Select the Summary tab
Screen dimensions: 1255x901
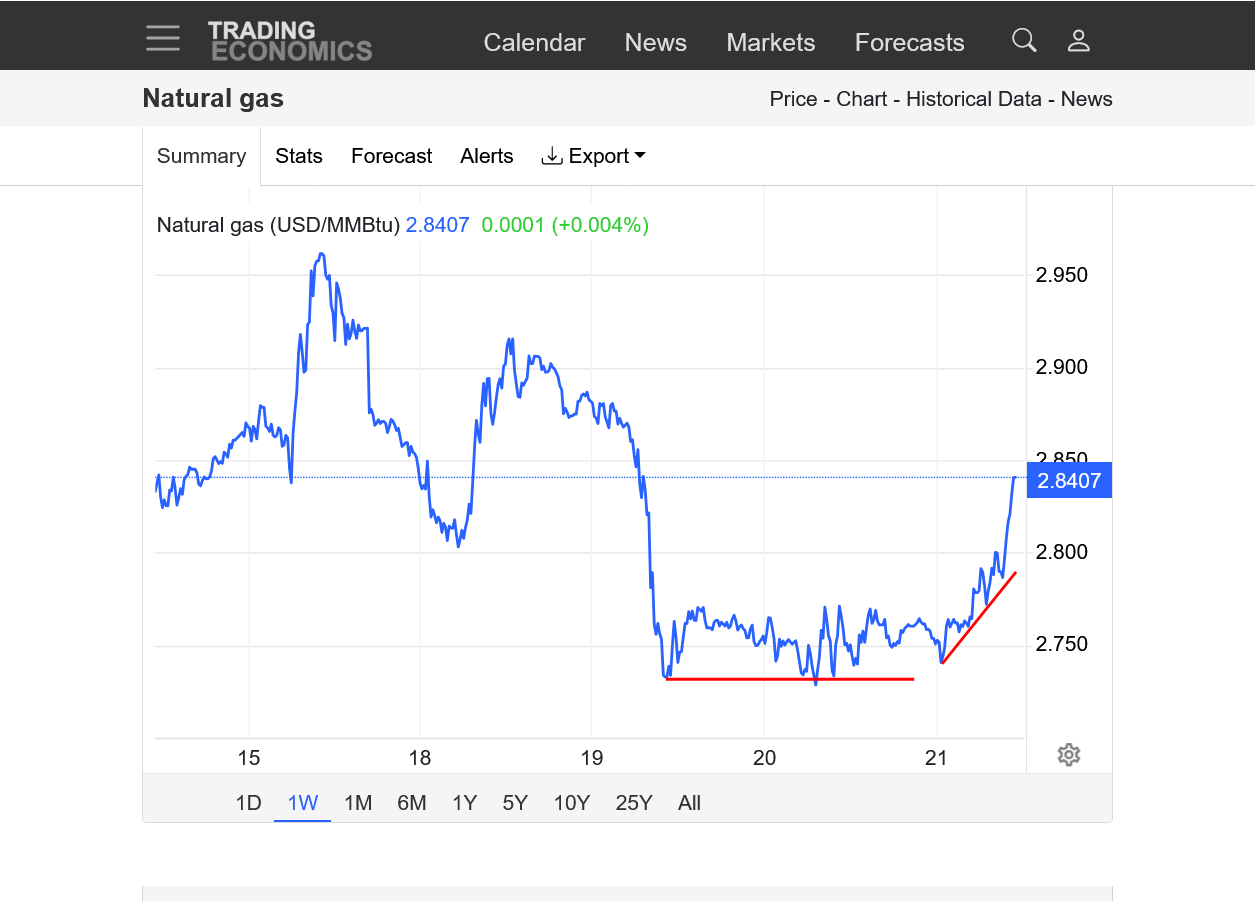pyautogui.click(x=201, y=156)
